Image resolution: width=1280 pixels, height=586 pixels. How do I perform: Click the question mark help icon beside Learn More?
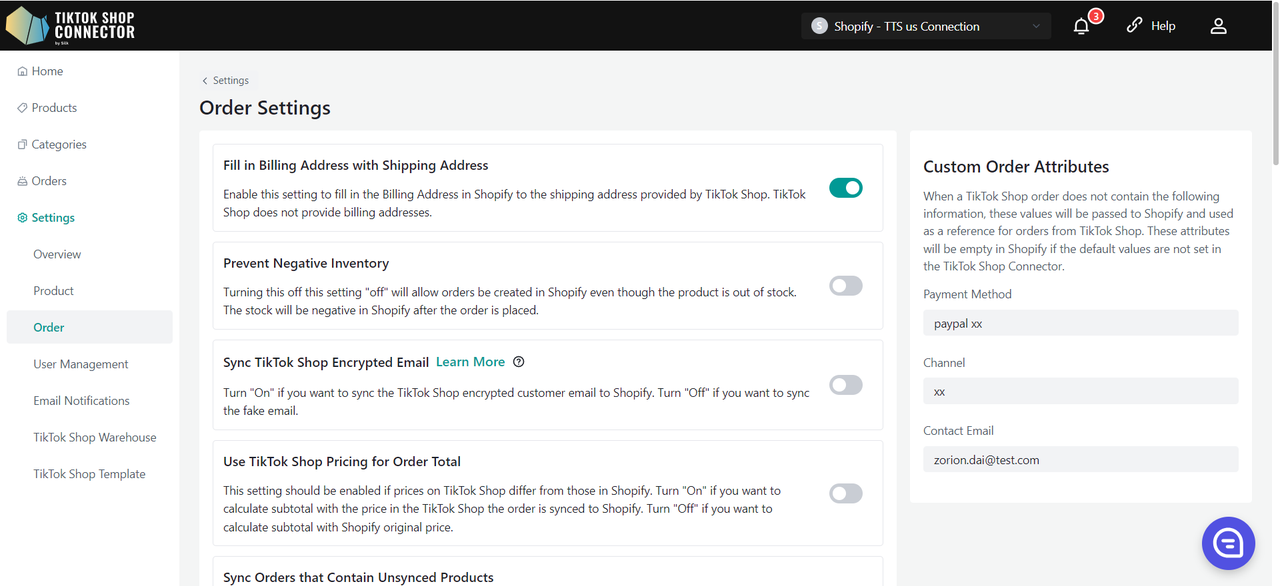pyautogui.click(x=519, y=362)
